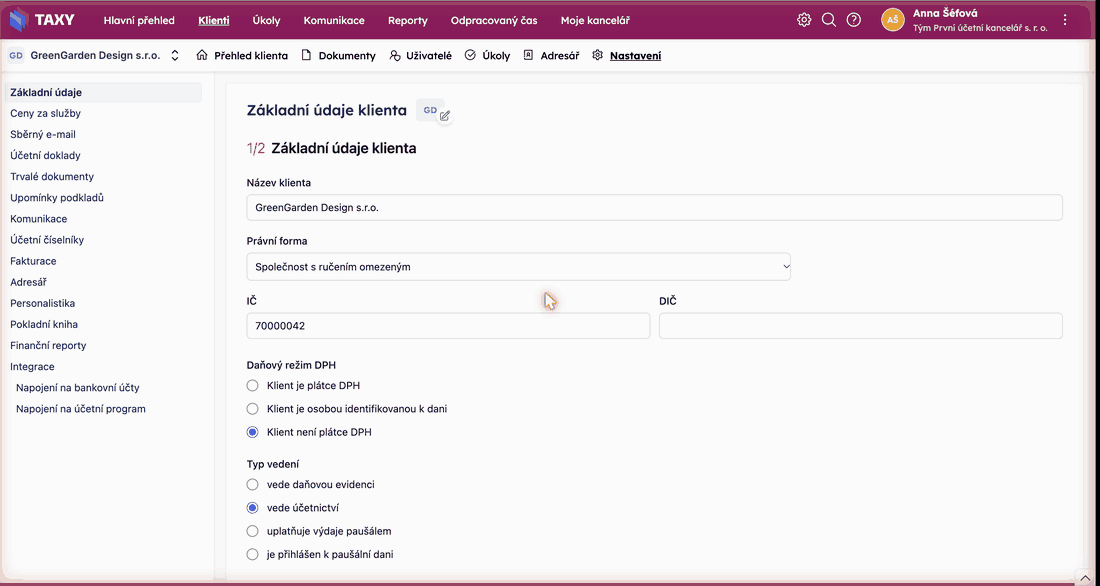The image size is (1100, 586).
Task: Open the settings gear icon in header
Action: [x=804, y=20]
